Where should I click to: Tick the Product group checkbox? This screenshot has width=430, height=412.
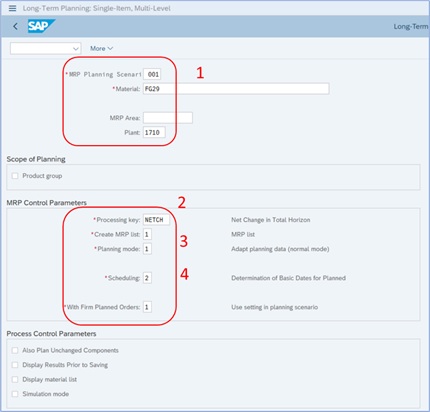pyautogui.click(x=15, y=176)
